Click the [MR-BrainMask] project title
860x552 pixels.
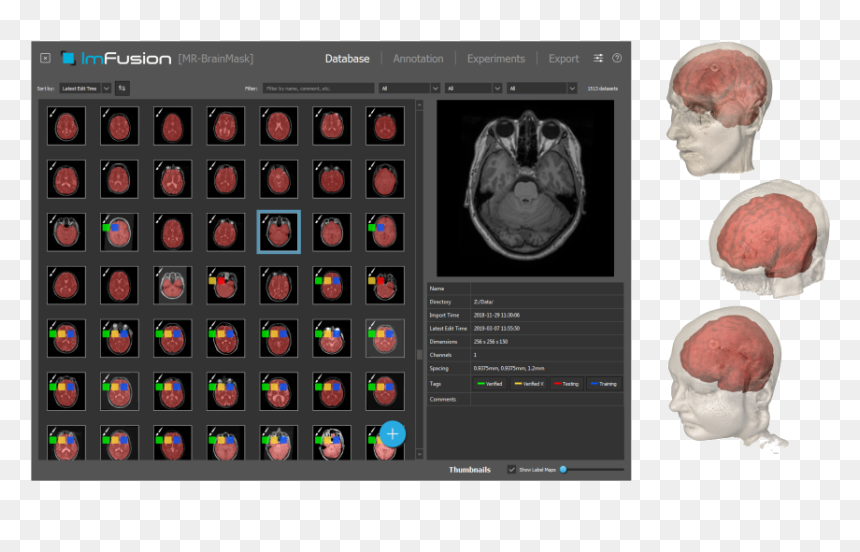click(x=216, y=59)
